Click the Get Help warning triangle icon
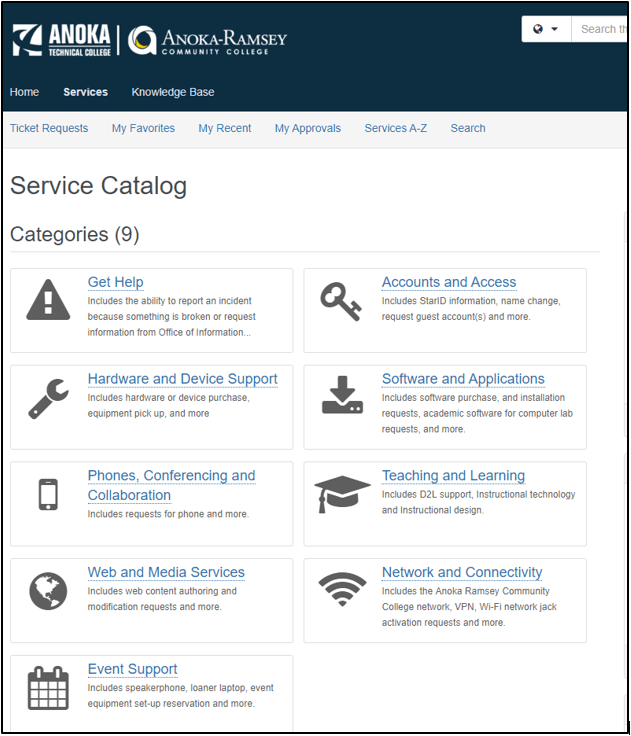This screenshot has height=736, width=631. [x=48, y=300]
